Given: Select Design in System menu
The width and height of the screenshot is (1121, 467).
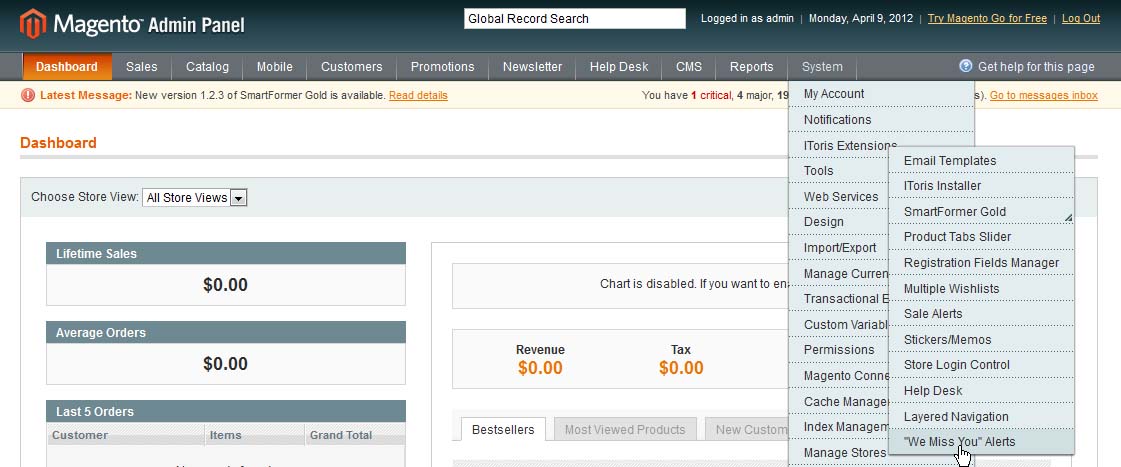Looking at the screenshot, I should pos(839,222).
